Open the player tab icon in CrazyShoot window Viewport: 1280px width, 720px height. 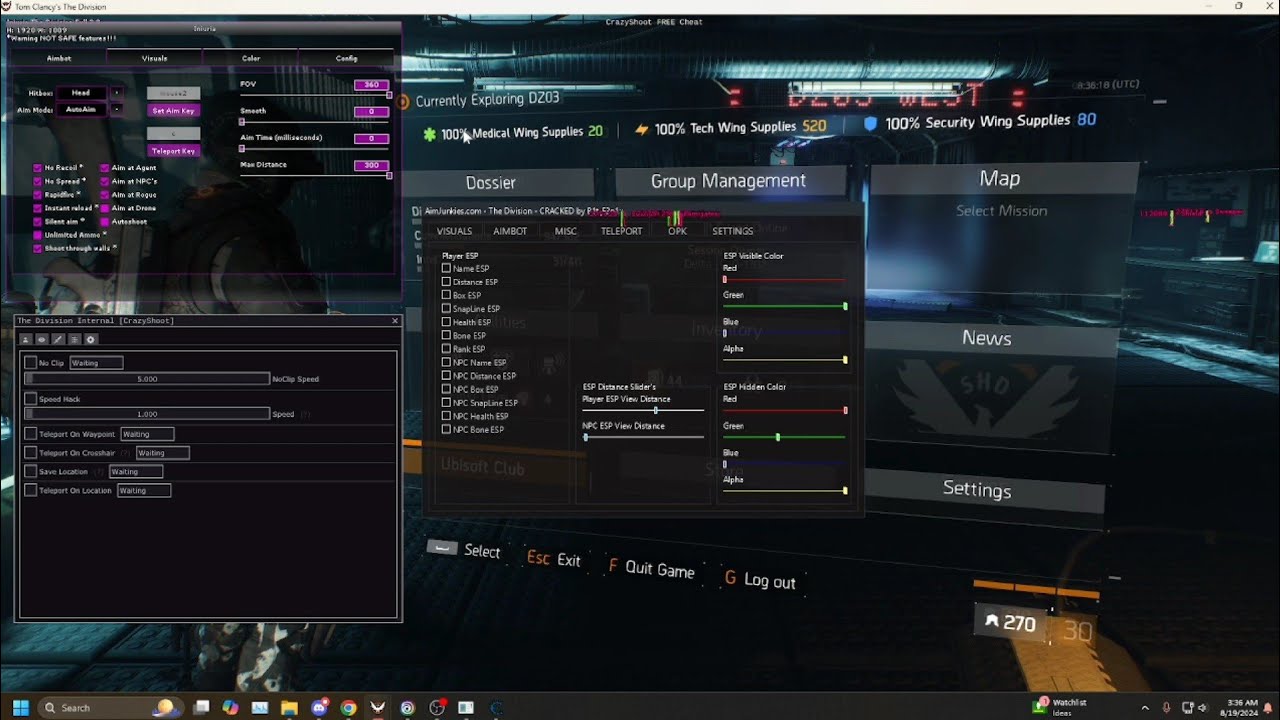point(26,340)
